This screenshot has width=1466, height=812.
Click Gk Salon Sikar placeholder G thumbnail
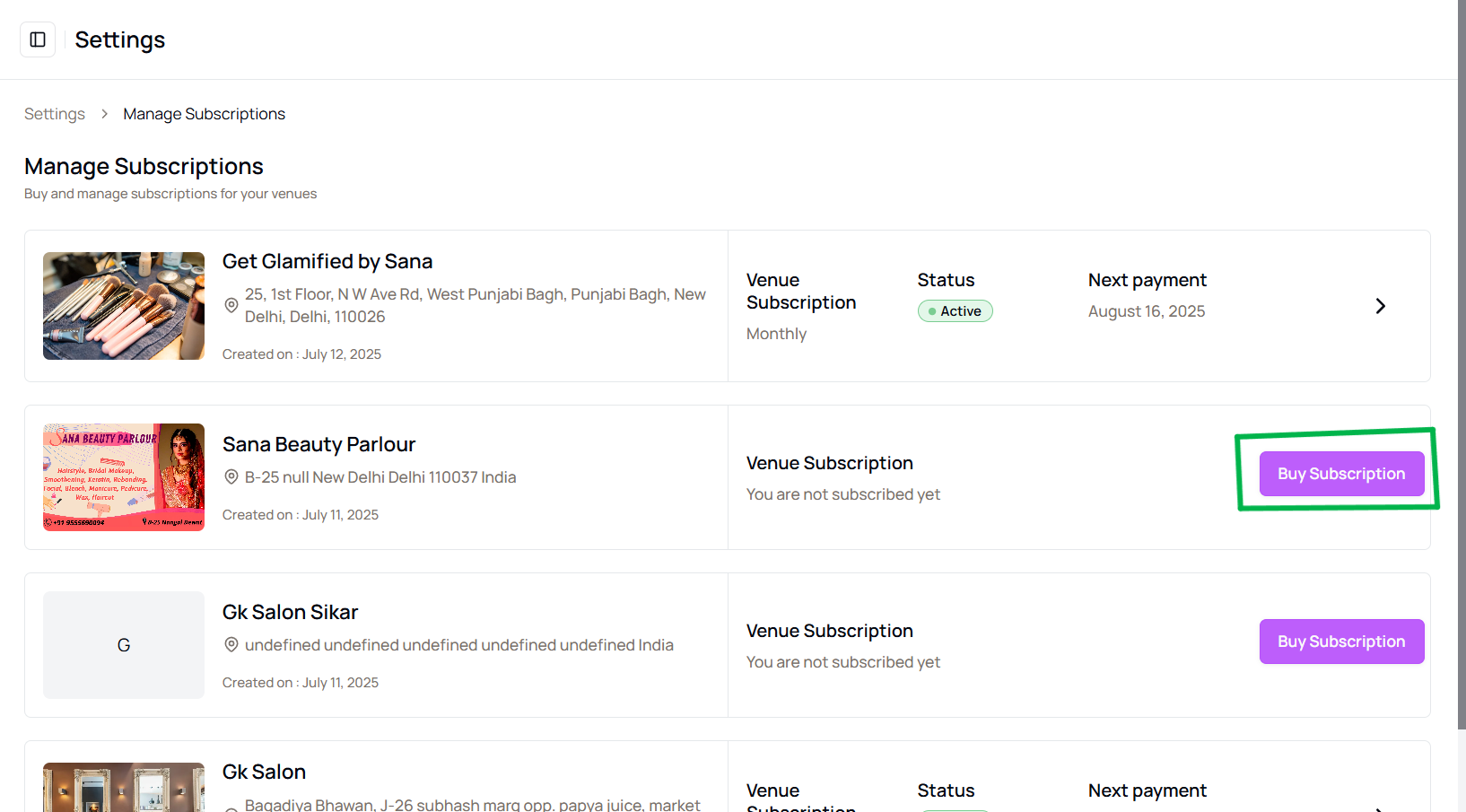point(124,645)
